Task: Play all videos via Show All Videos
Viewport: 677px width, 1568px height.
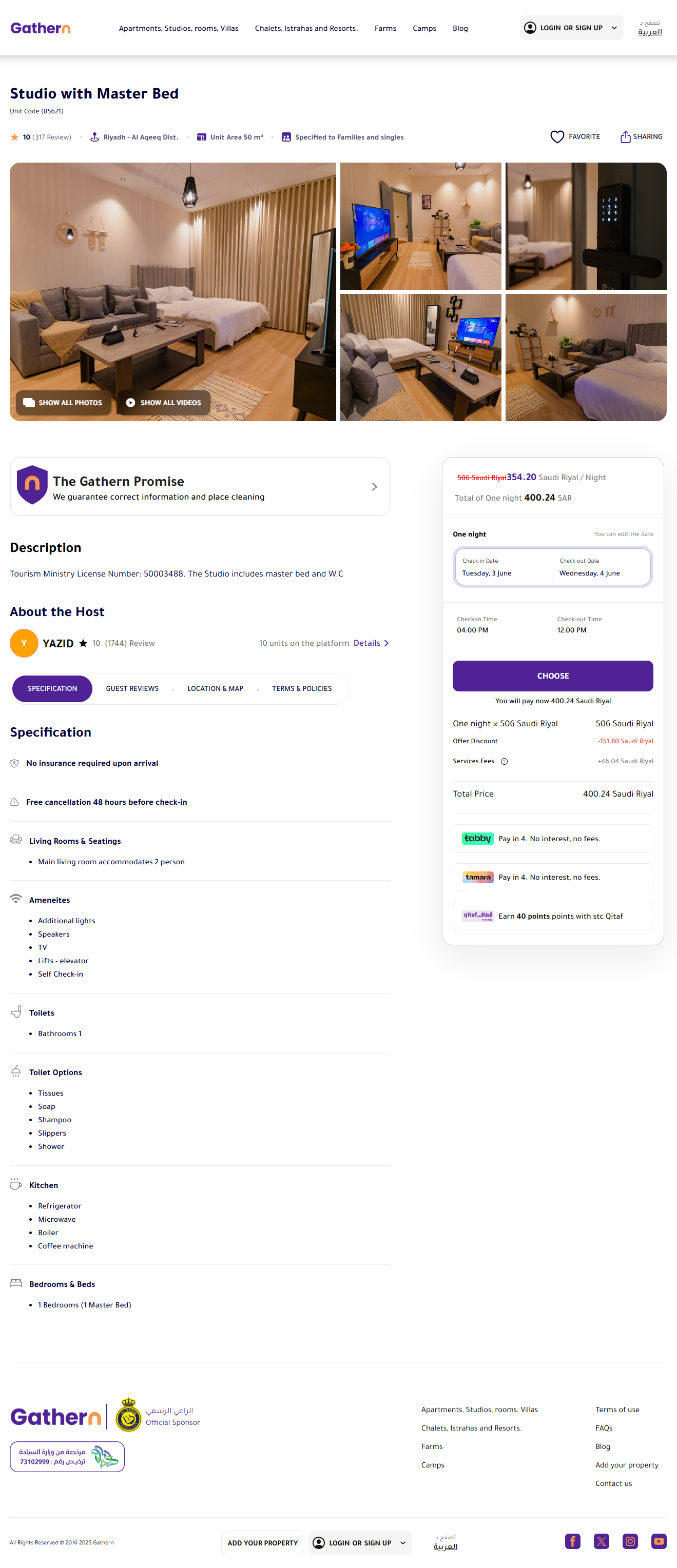Action: tap(163, 402)
